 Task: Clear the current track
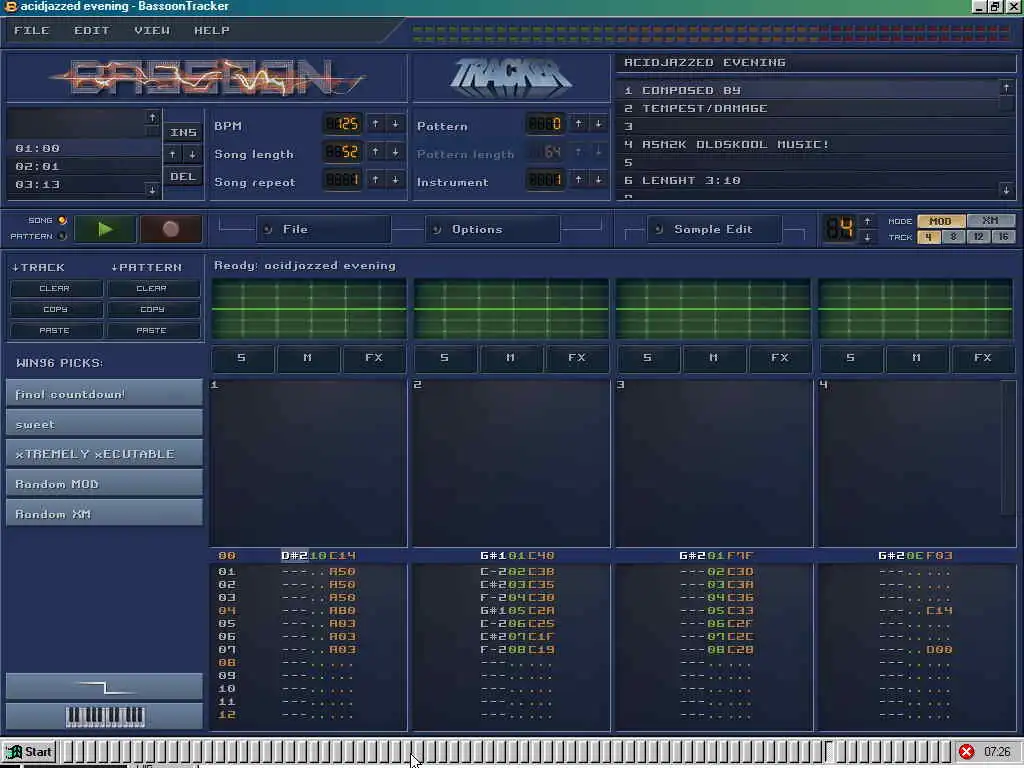(56, 289)
